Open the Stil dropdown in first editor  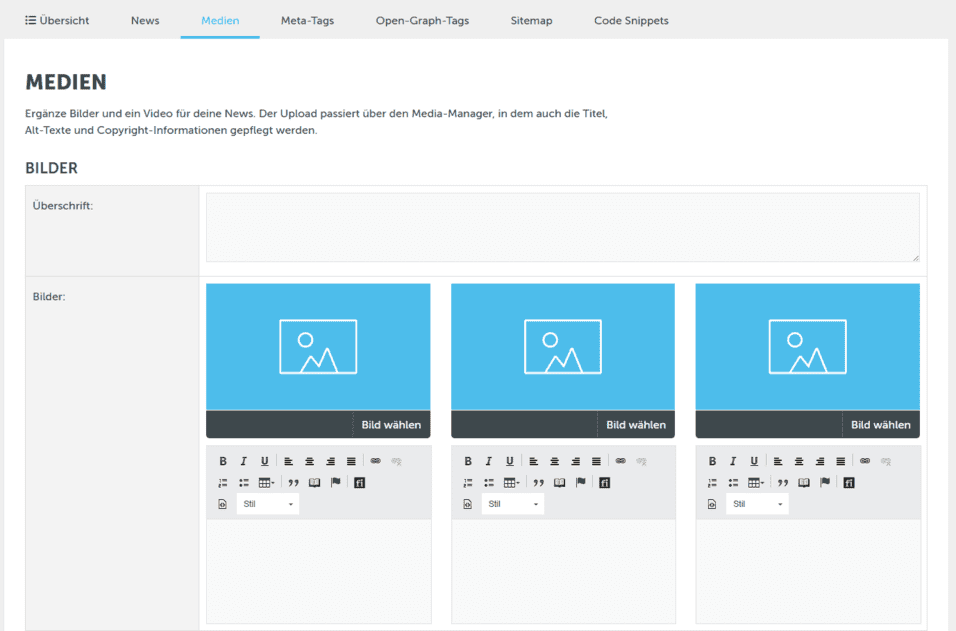click(268, 505)
